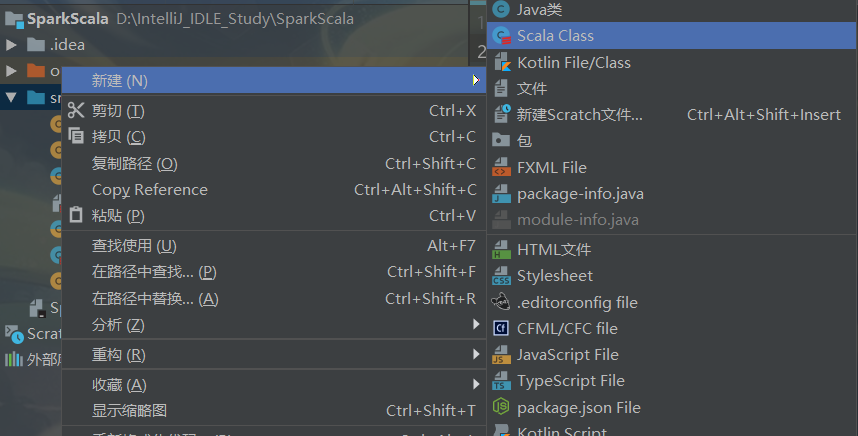Click the scissors icon beside 剪切
The width and height of the screenshot is (858, 436).
click(76, 110)
